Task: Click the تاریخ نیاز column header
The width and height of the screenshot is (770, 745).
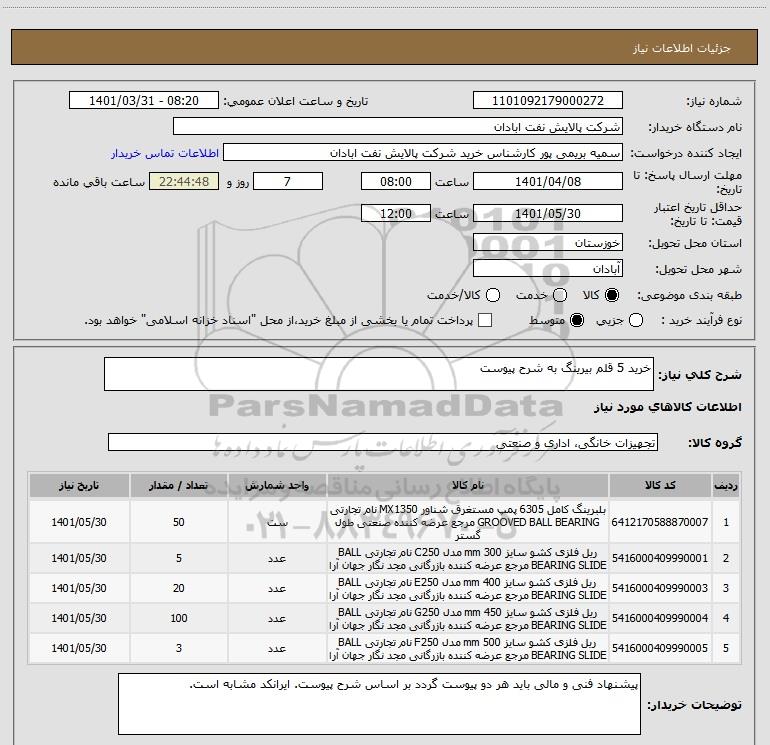Action: [79, 486]
